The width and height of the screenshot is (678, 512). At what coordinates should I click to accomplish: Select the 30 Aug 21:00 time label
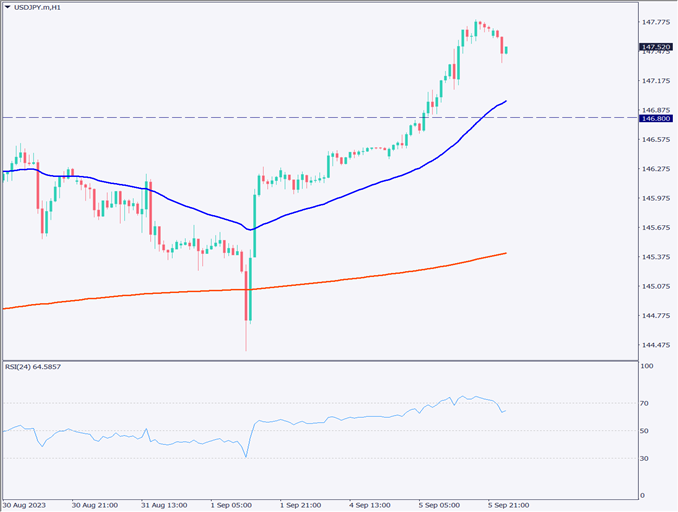[x=95, y=505]
